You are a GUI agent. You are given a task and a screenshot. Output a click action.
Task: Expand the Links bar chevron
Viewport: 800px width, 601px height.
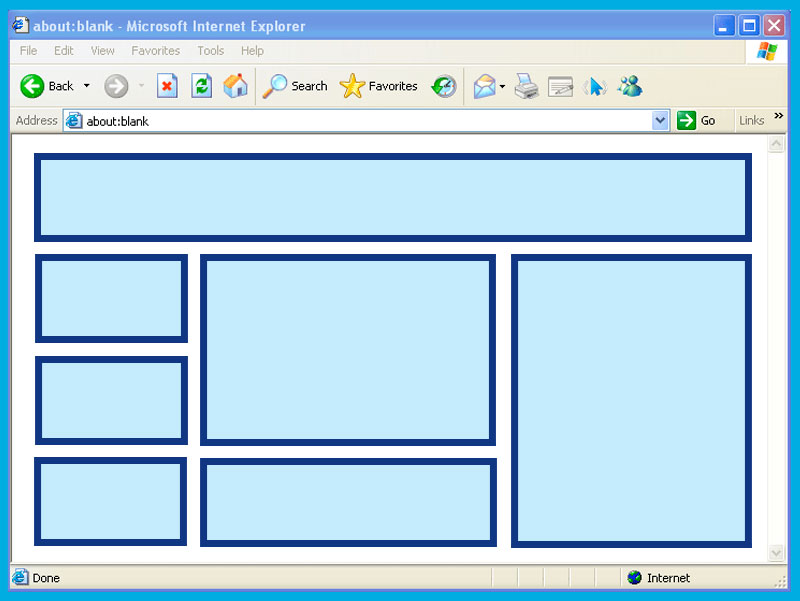click(779, 119)
